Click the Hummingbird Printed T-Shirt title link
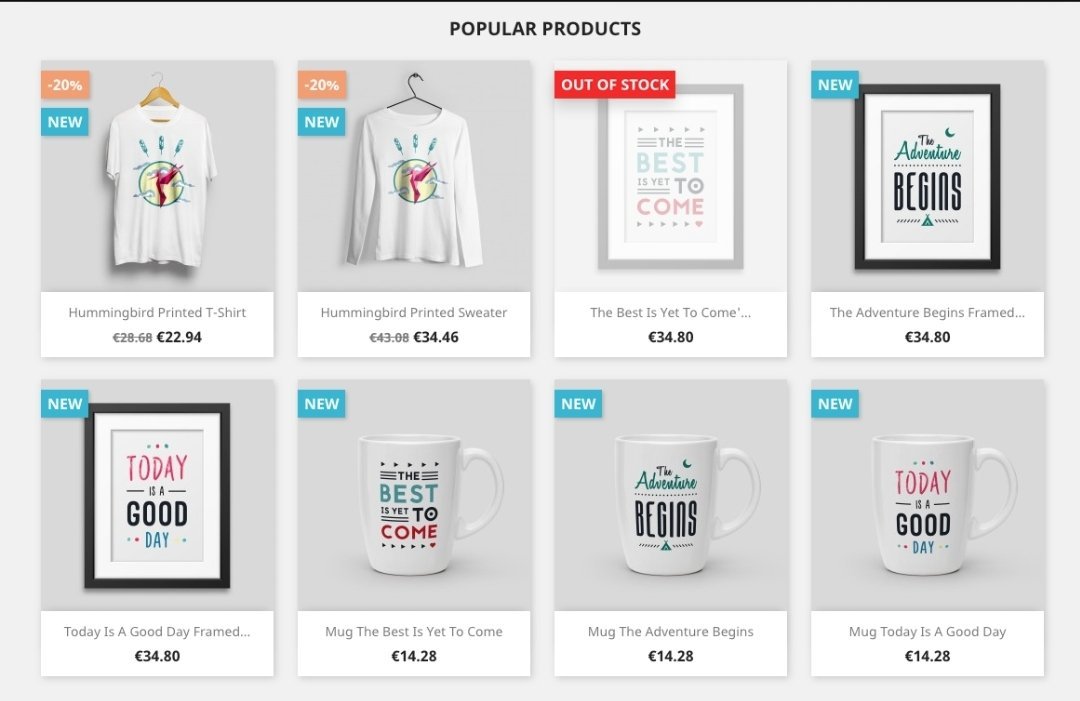This screenshot has width=1080, height=701. [x=157, y=313]
